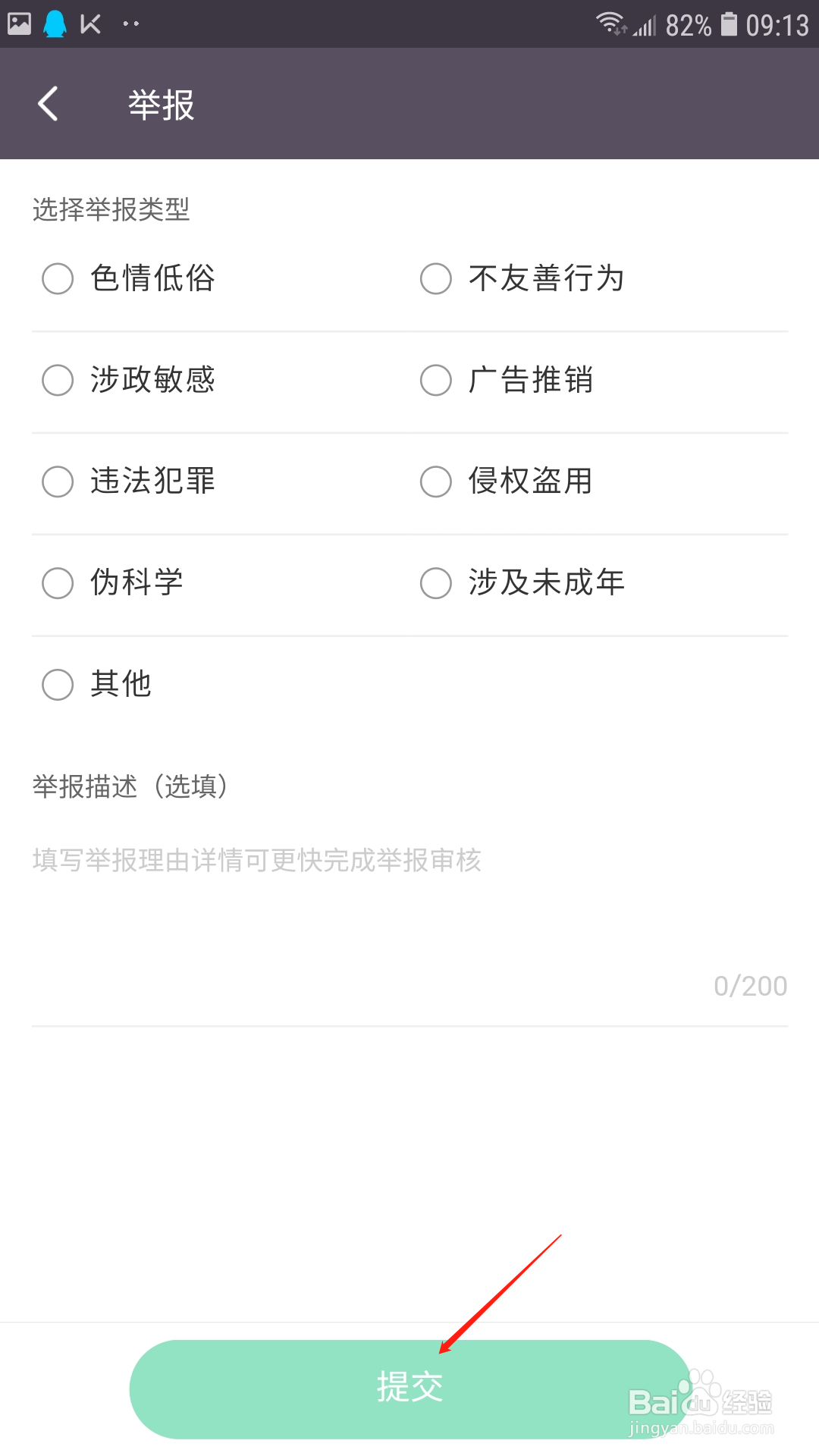Tap the 09:13 clock in status bar
Image resolution: width=819 pixels, height=1456 pixels.
pyautogui.click(x=777, y=26)
